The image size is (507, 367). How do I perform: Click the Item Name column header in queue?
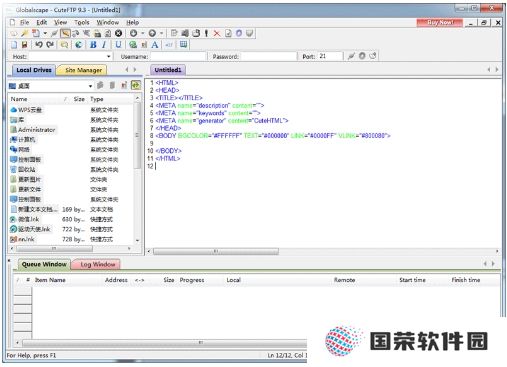pos(50,280)
